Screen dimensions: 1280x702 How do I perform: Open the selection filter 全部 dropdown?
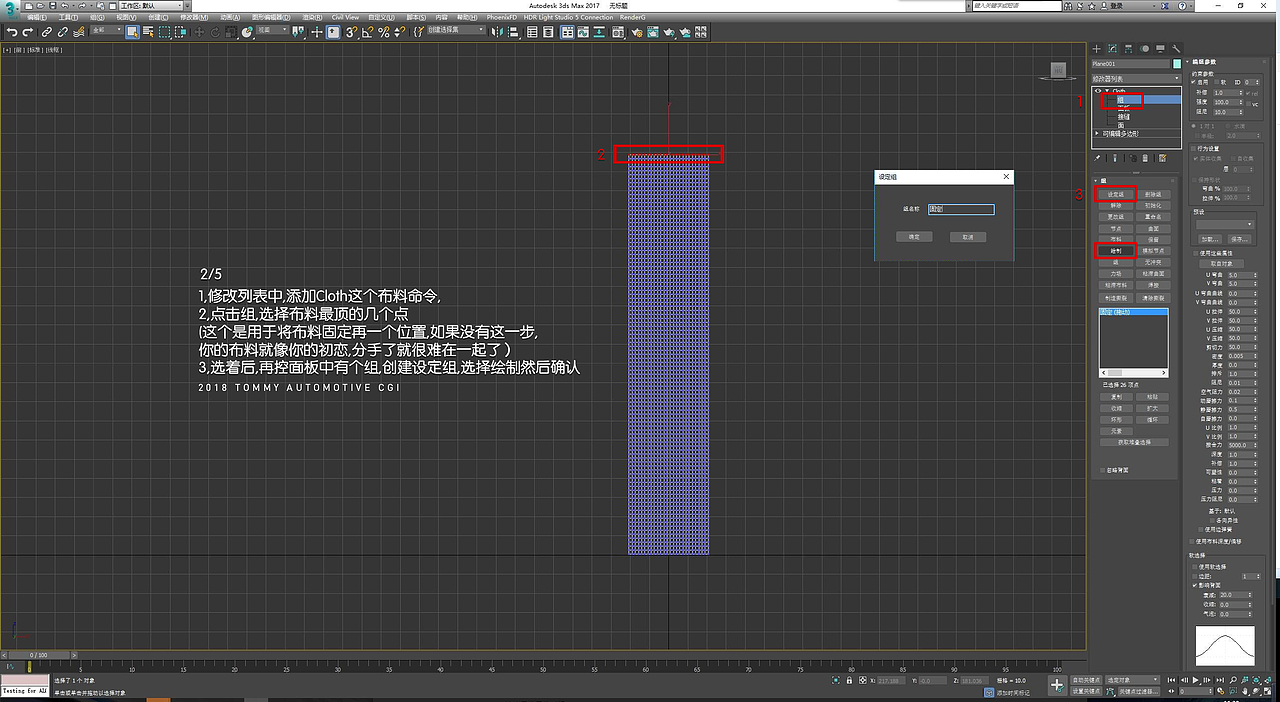click(x=107, y=32)
